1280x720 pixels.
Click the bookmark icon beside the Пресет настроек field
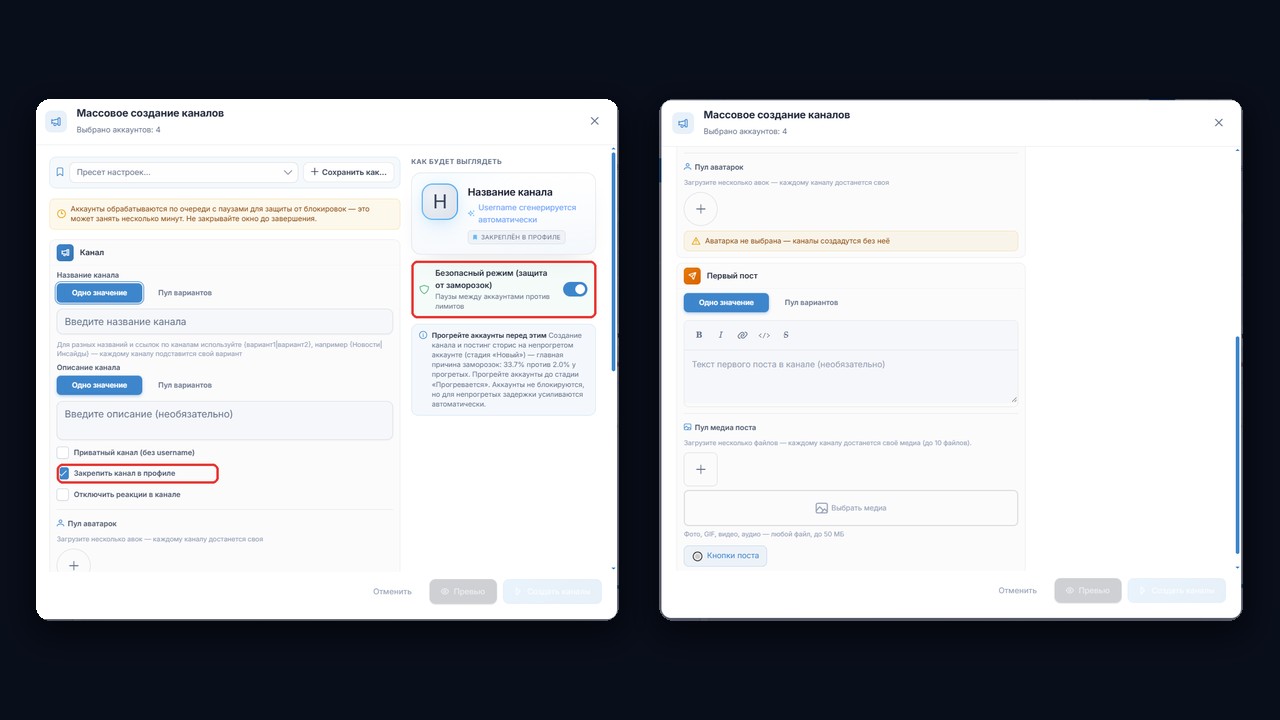tap(60, 172)
